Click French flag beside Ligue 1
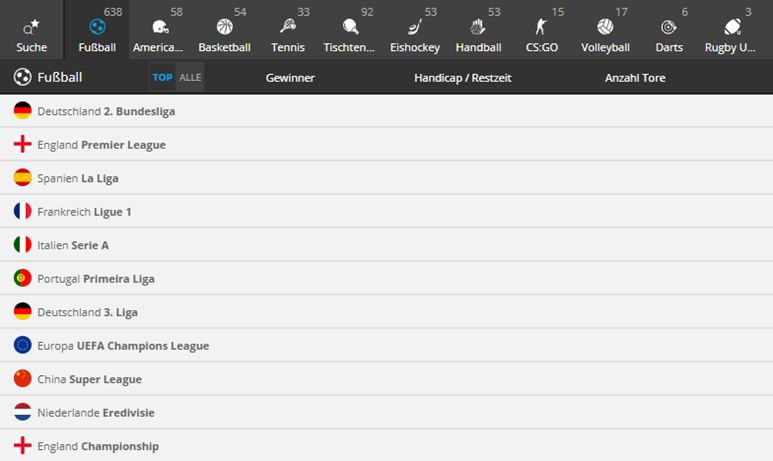Image resolution: width=773 pixels, height=461 pixels. (23, 211)
